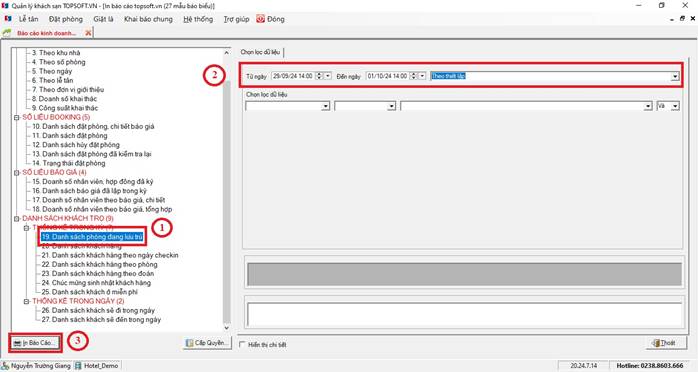Open second Chọn lọc dữ liệu filter dropdown
Screen dimensions: 698x372
pos(391,106)
